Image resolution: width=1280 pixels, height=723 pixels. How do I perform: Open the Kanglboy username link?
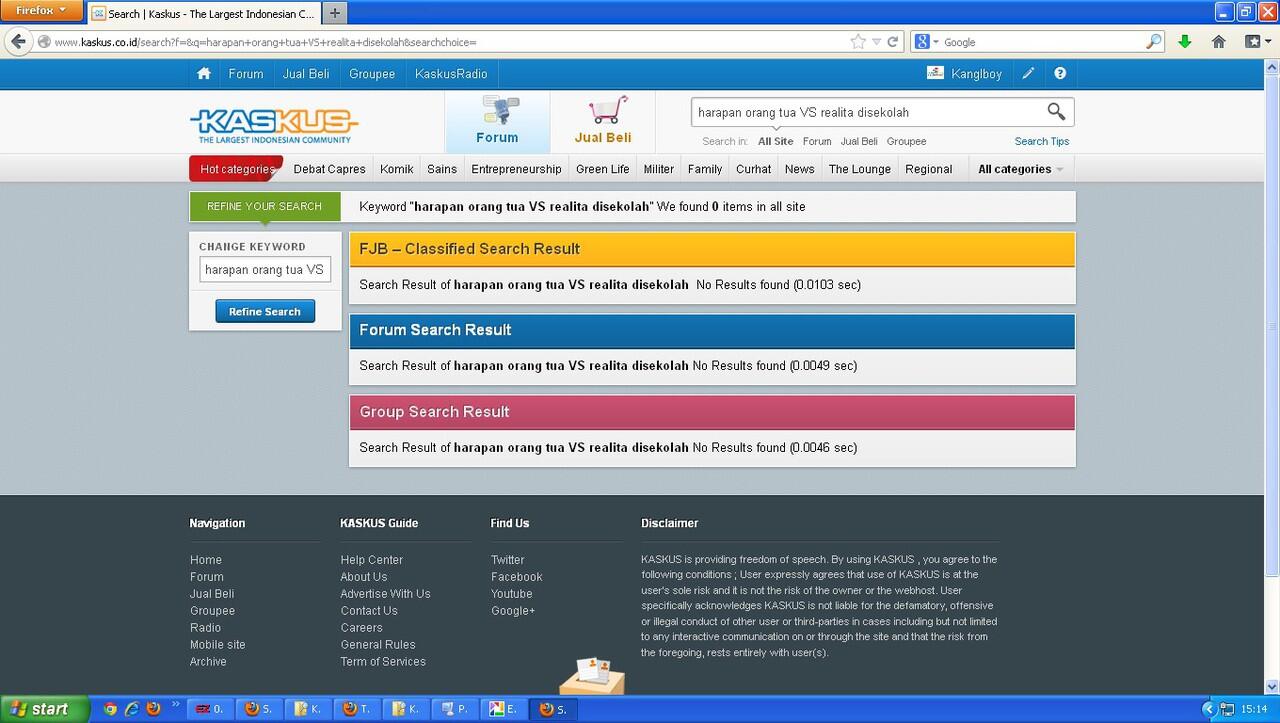pos(977,74)
